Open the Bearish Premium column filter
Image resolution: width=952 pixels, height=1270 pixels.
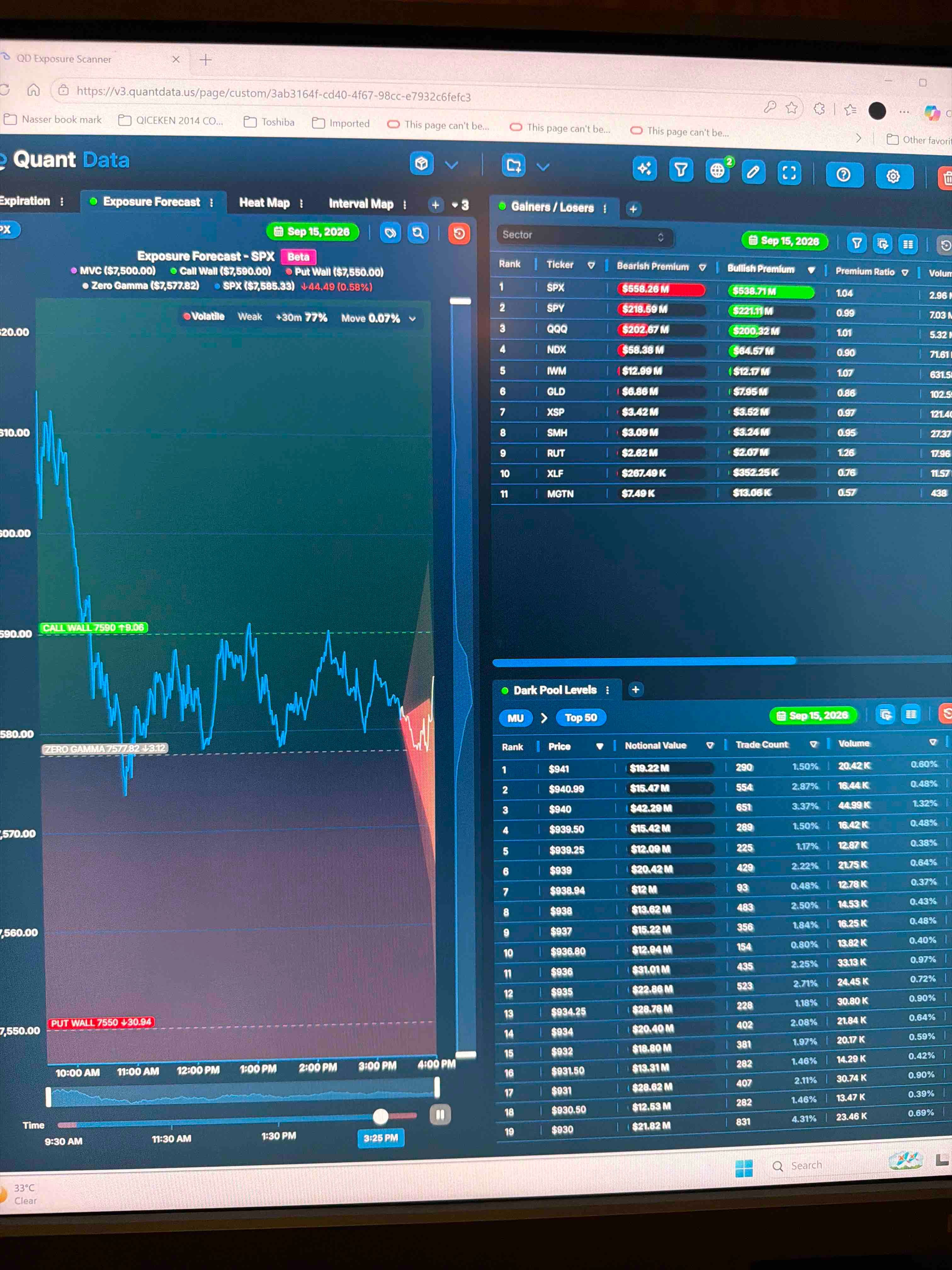[x=702, y=267]
